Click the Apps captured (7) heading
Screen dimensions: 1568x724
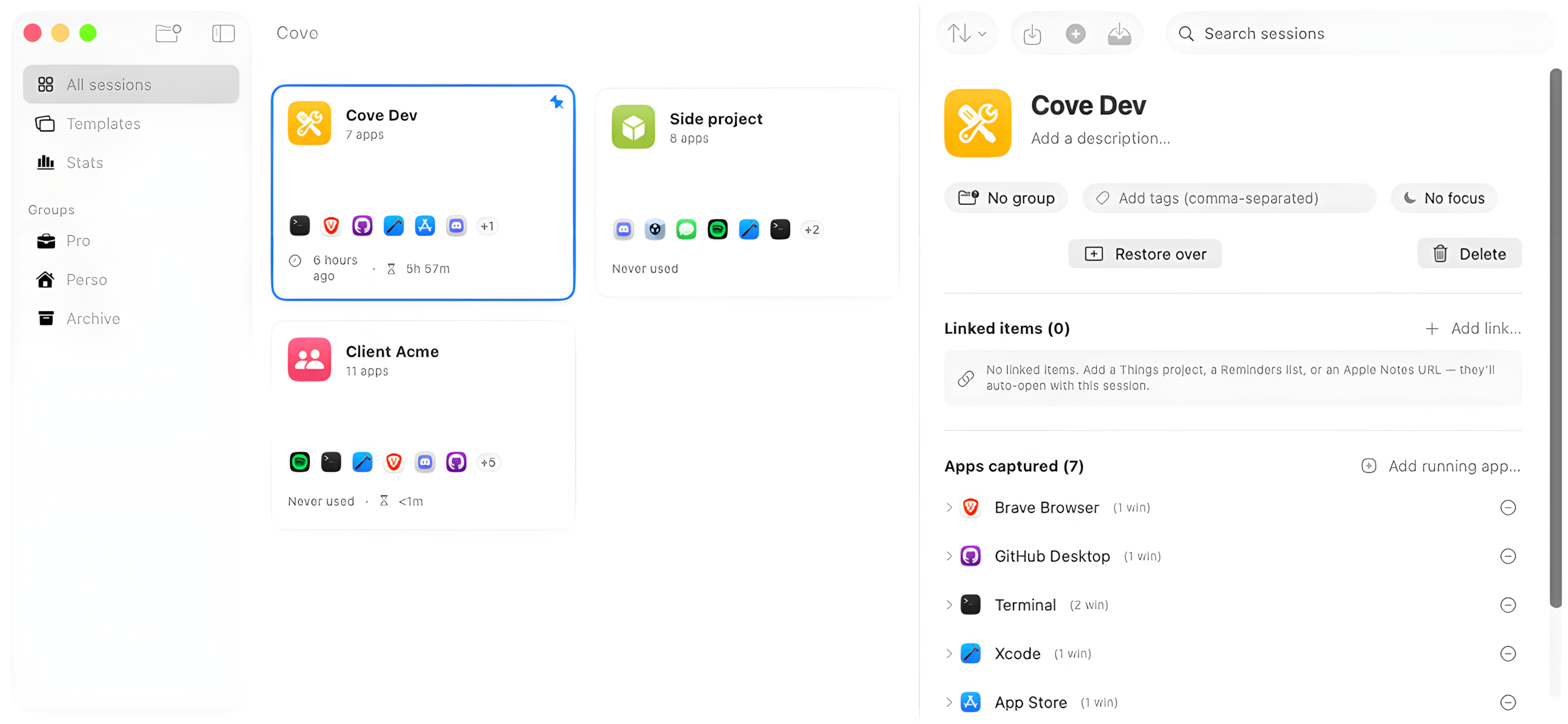[x=1013, y=466]
